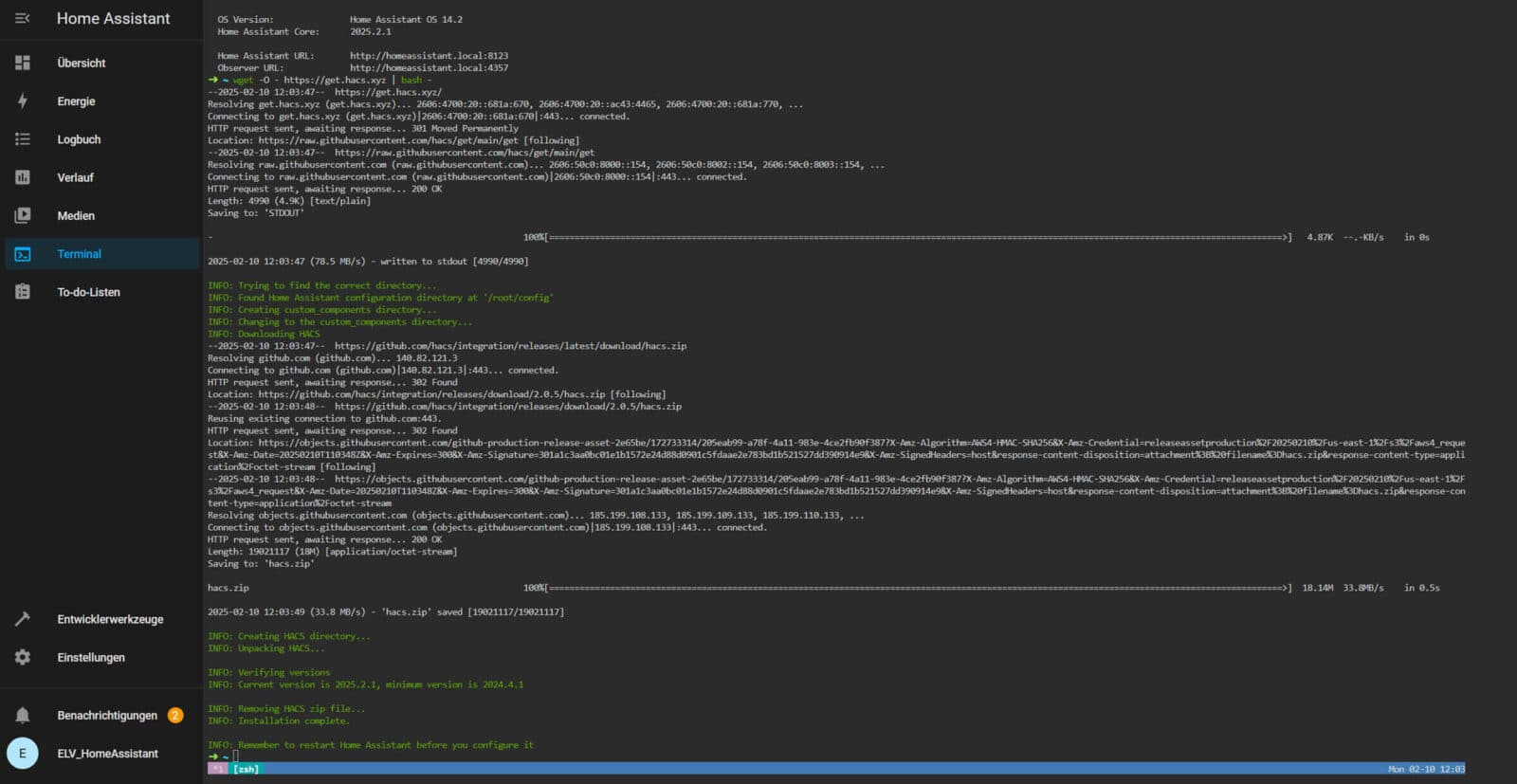Open the ELV_HomeAssistant user profile avatar

pyautogui.click(x=23, y=754)
